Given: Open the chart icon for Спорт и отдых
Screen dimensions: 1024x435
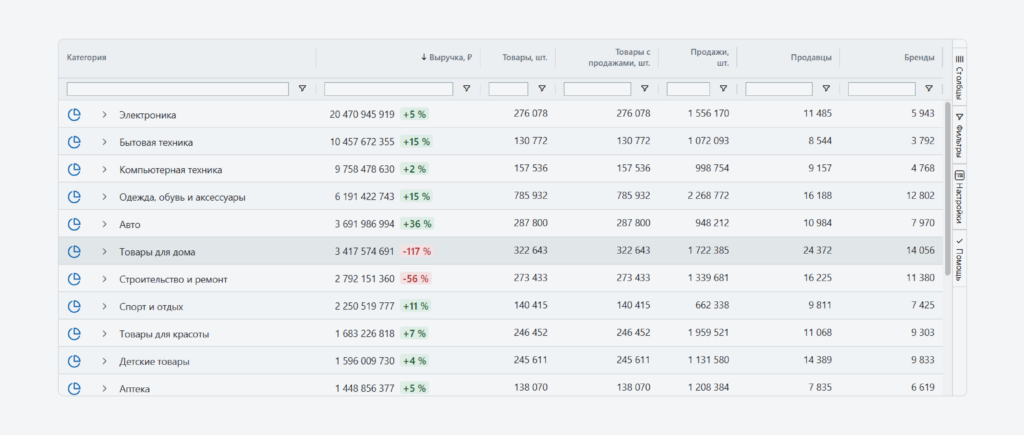Looking at the screenshot, I should 74,306.
